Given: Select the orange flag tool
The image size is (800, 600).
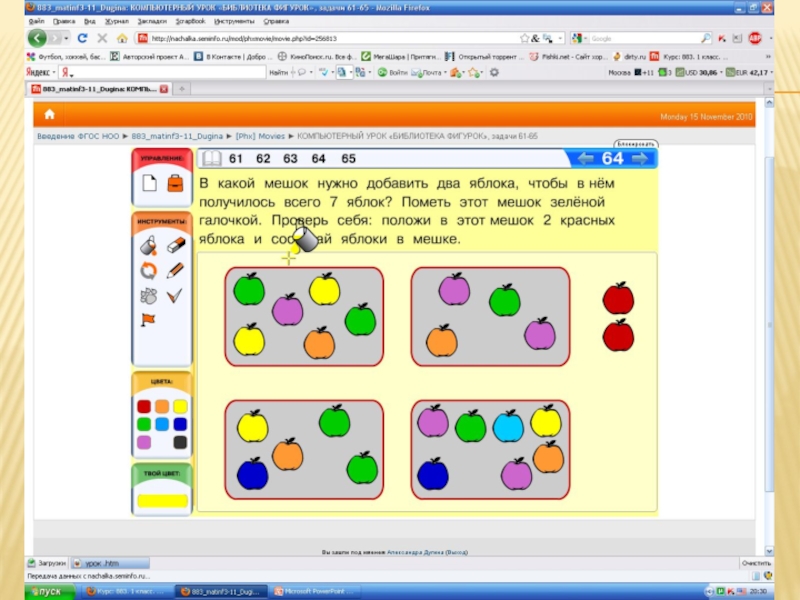Looking at the screenshot, I should coord(148,320).
